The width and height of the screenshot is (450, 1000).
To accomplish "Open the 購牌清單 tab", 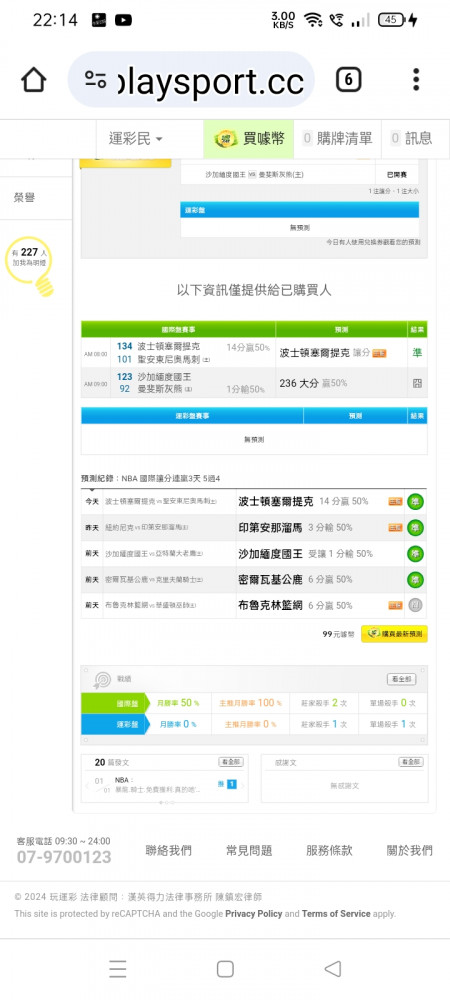I will 337,138.
